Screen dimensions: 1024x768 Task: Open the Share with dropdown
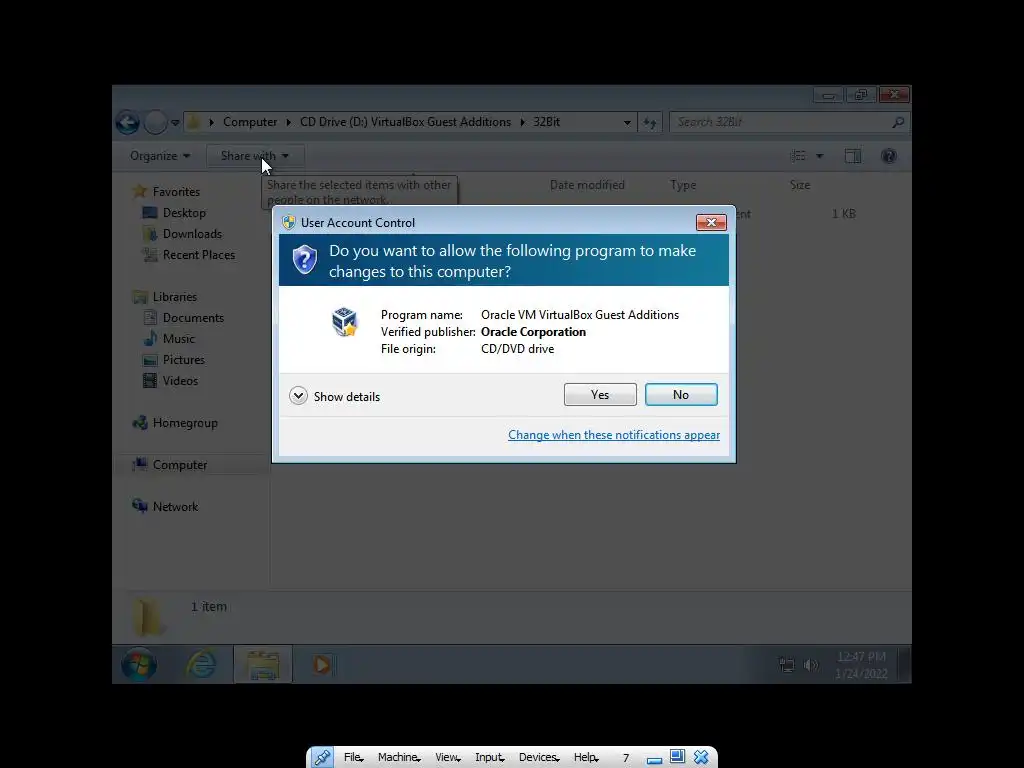(255, 156)
